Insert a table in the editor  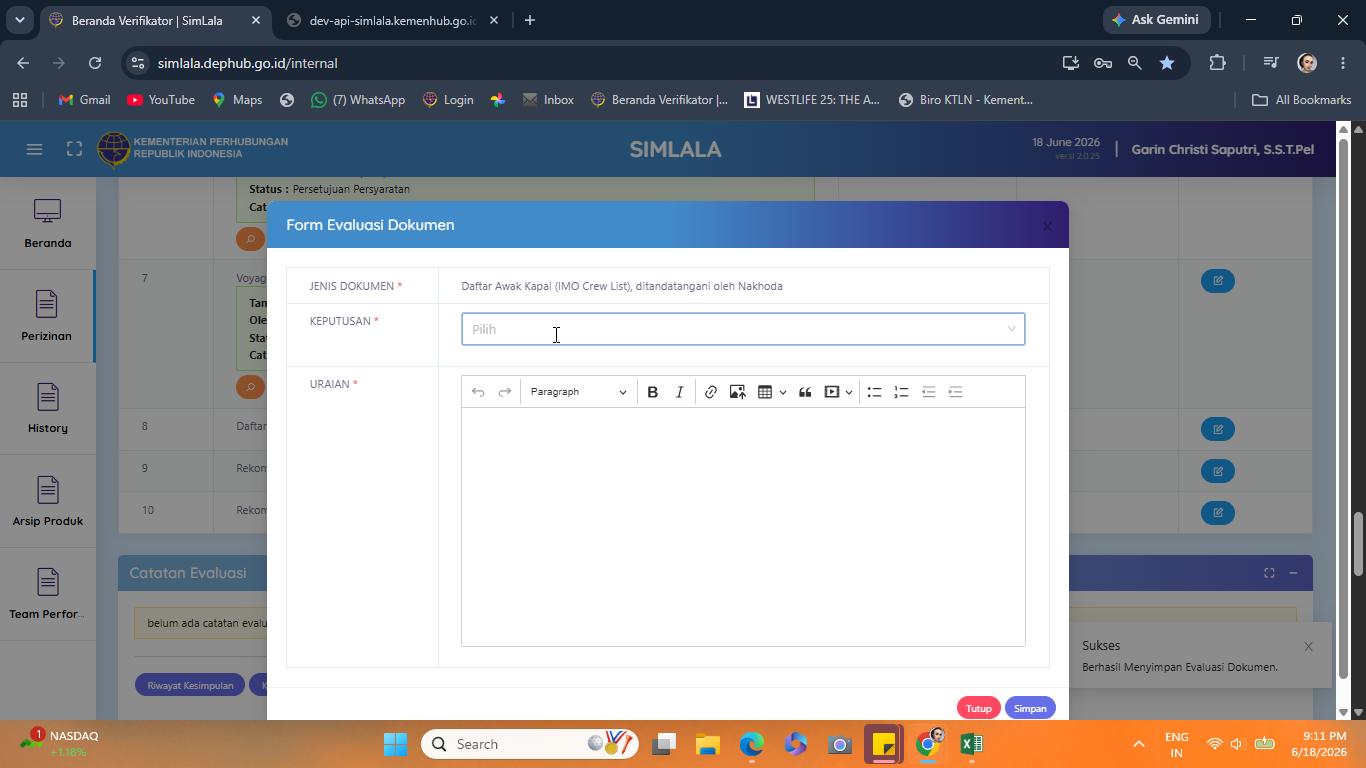tap(765, 392)
